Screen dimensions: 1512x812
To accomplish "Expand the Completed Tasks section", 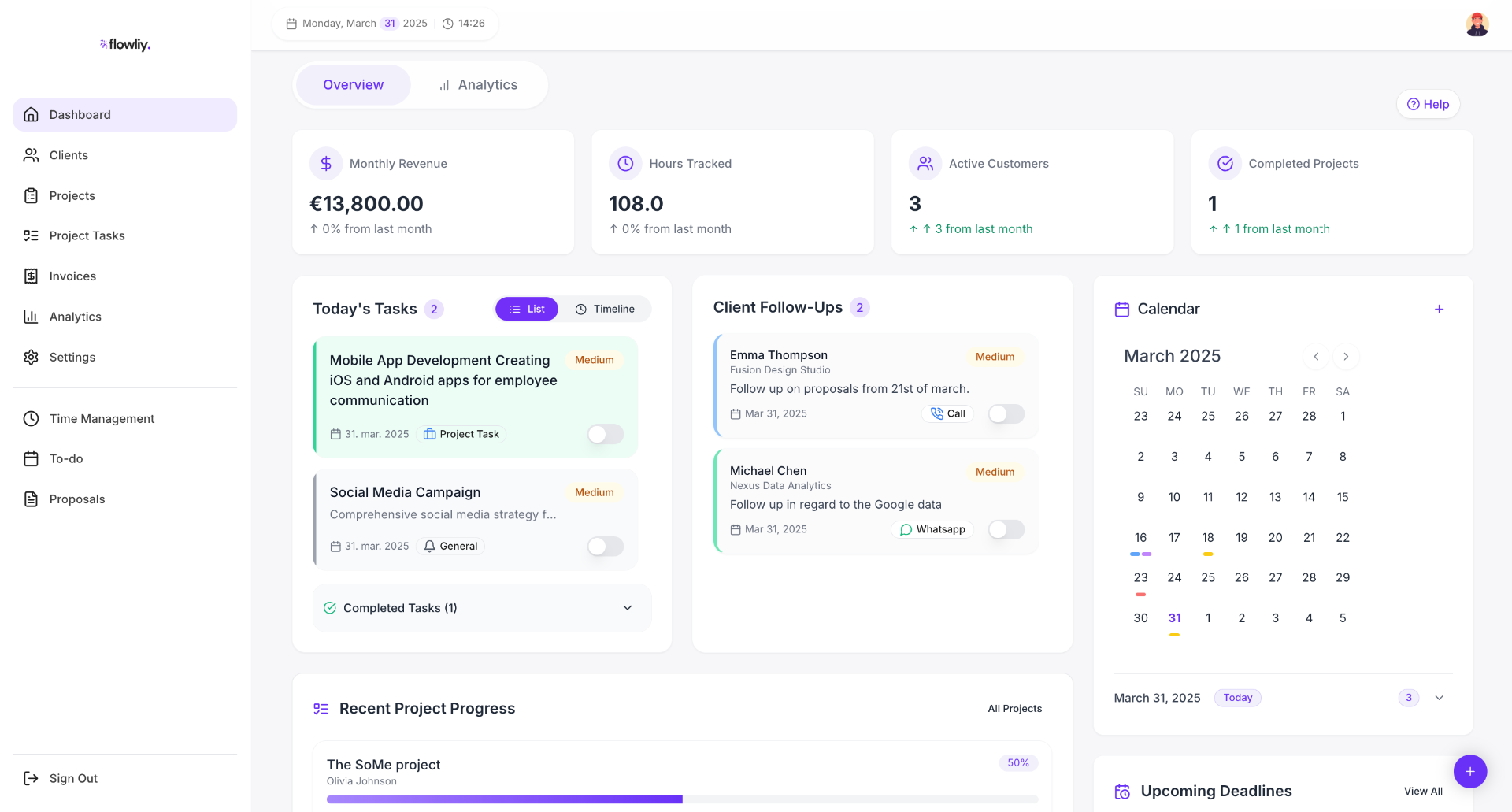I will tap(627, 608).
